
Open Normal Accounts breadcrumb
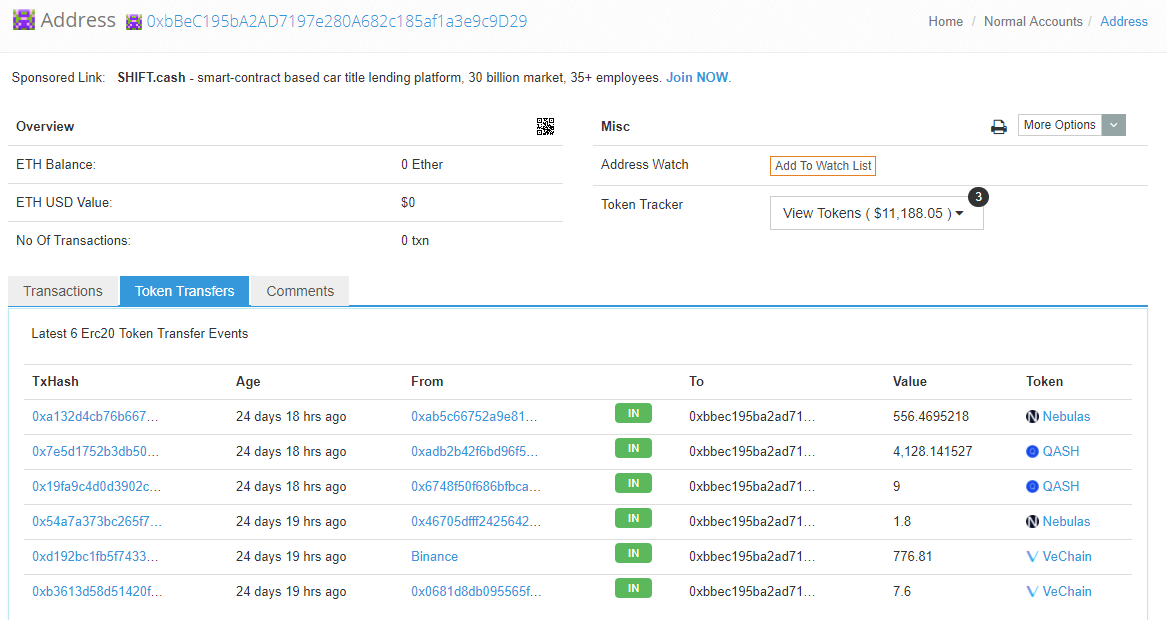pos(1033,22)
